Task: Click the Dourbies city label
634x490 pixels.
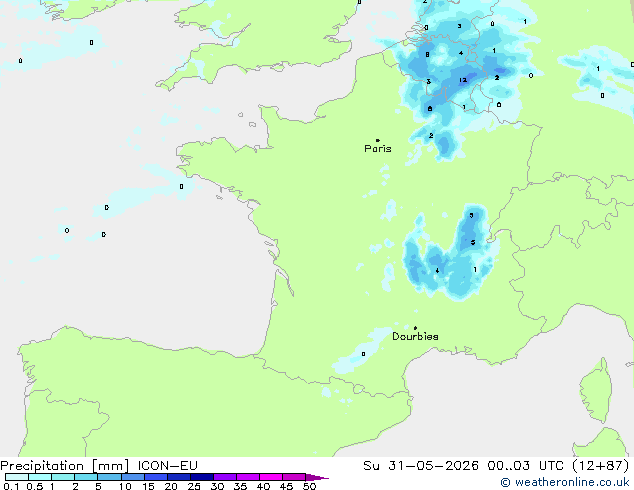Action: 415,336
